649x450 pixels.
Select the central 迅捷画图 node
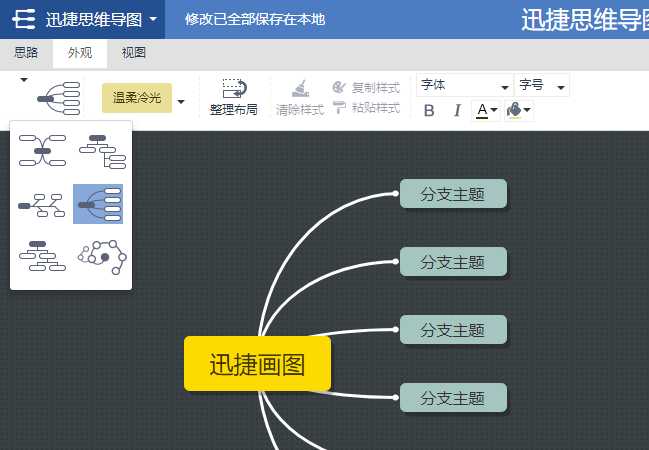pos(257,364)
